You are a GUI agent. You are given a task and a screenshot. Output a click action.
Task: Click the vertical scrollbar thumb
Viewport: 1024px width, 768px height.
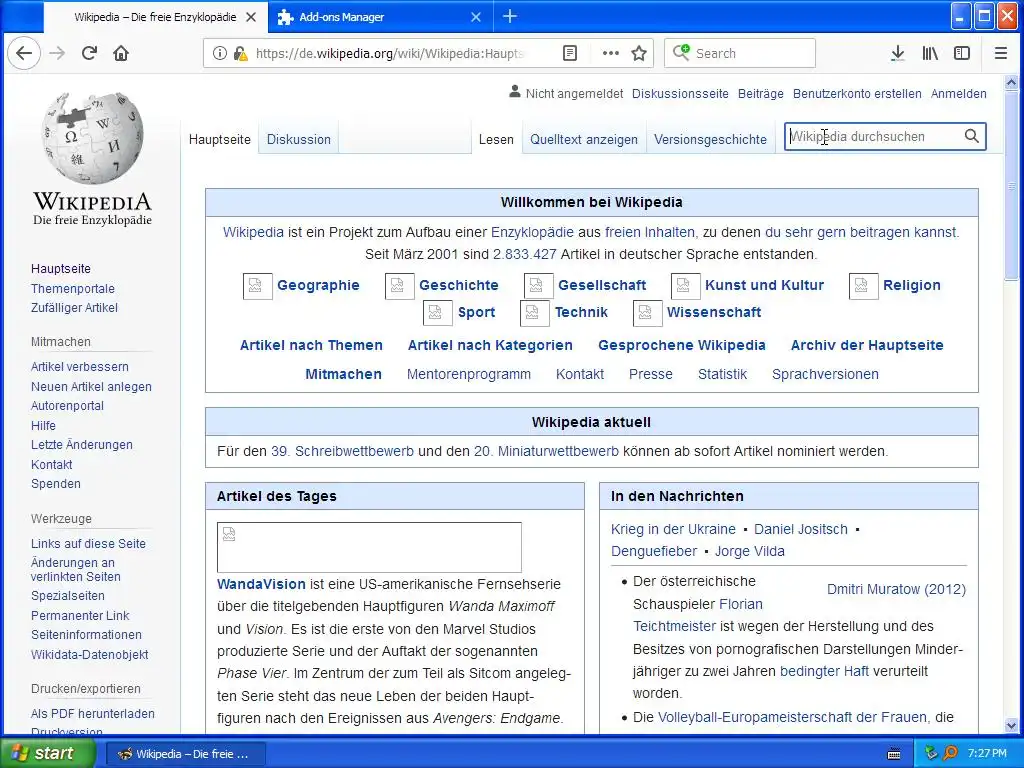coord(1012,185)
